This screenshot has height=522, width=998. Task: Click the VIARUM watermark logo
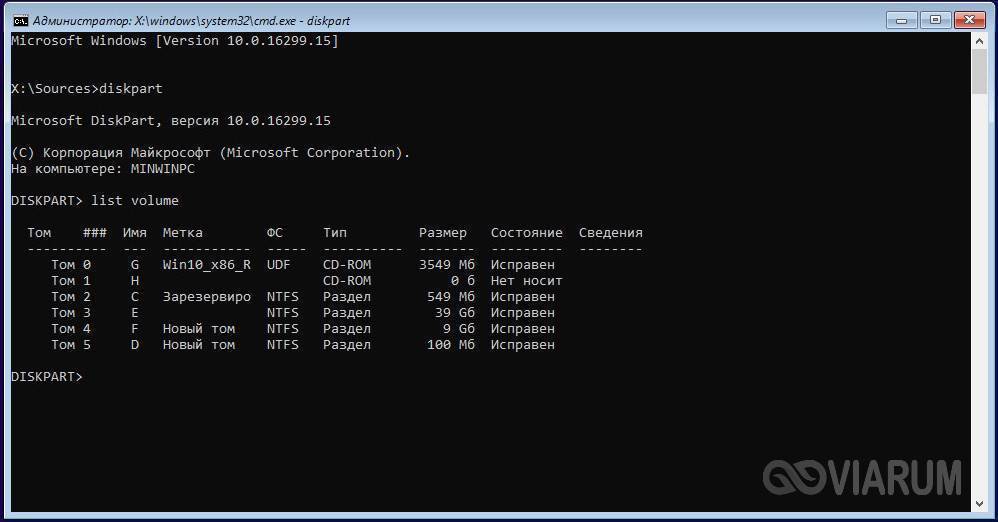(862, 478)
